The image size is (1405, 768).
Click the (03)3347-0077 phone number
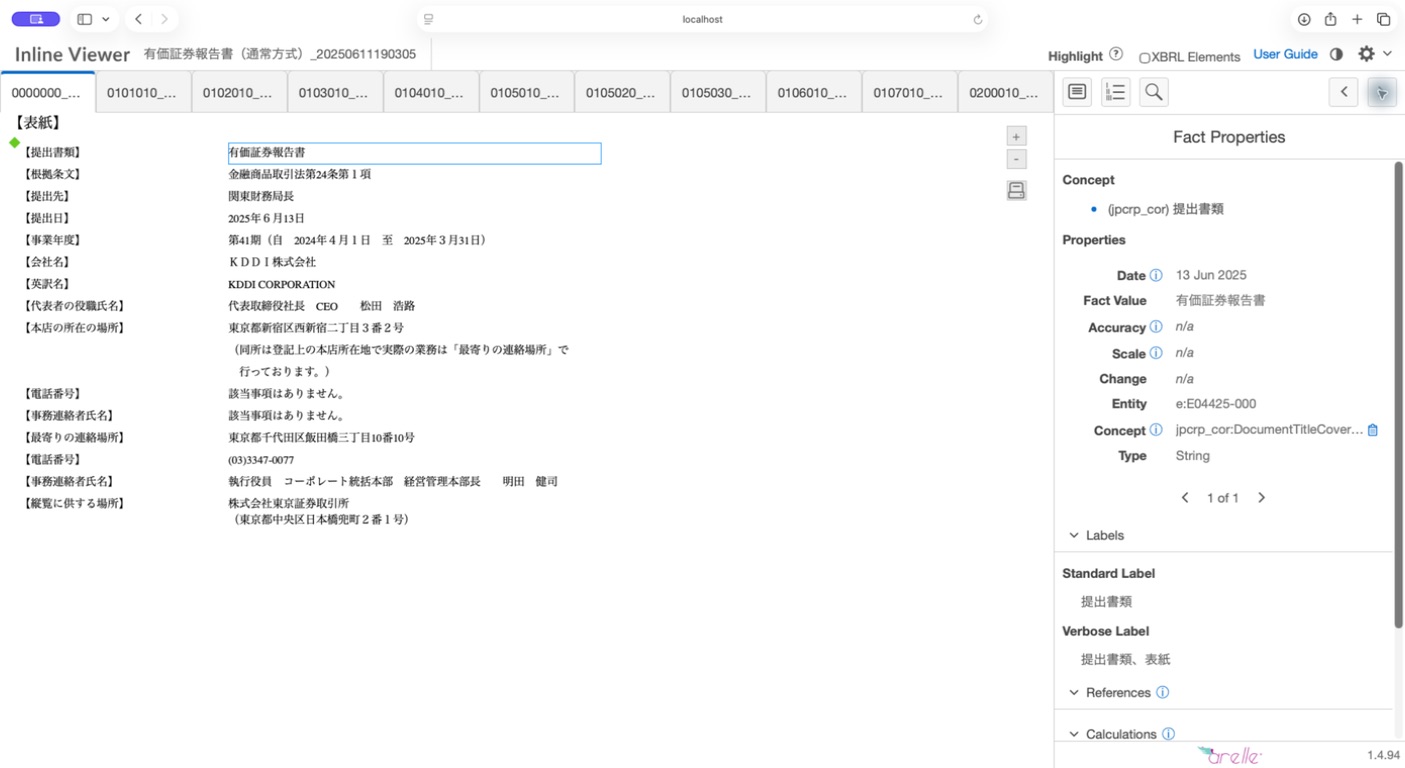tap(261, 460)
